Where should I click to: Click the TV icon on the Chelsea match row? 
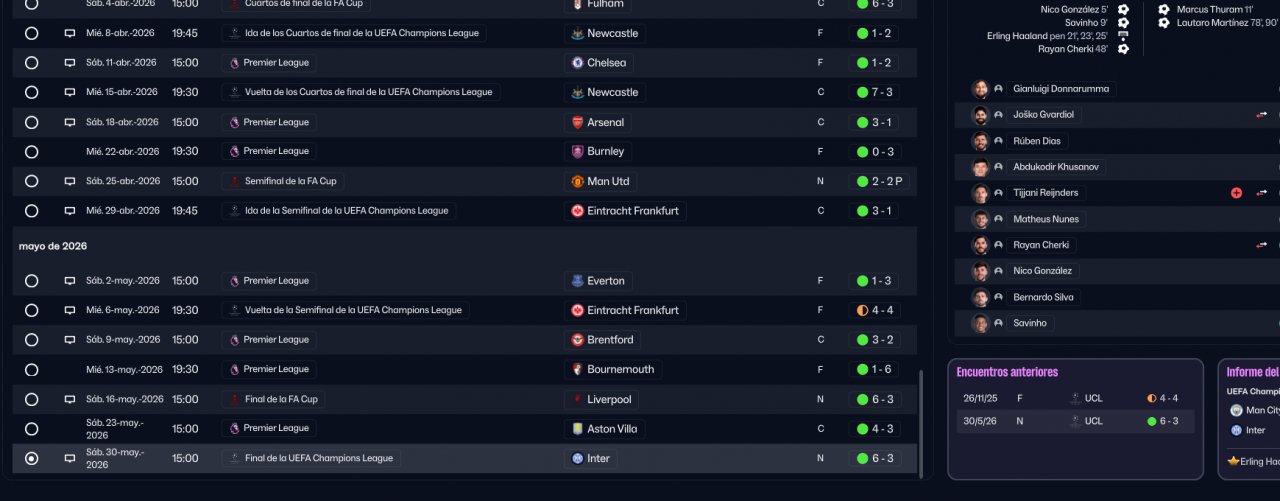coord(70,63)
